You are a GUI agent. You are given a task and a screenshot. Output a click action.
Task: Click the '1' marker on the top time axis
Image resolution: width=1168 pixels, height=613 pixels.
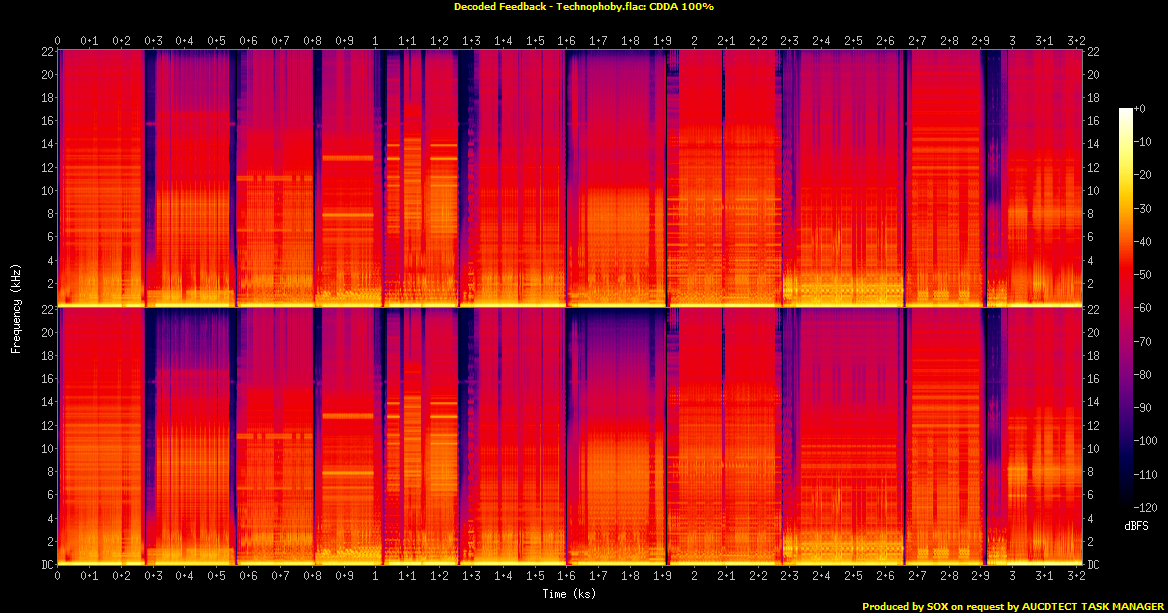(376, 40)
